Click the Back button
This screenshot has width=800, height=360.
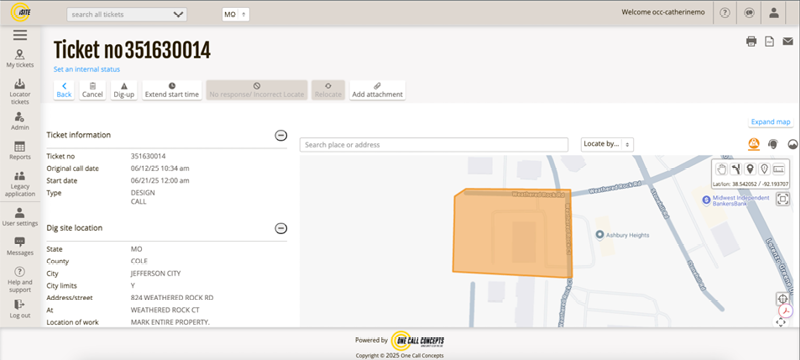point(64,90)
